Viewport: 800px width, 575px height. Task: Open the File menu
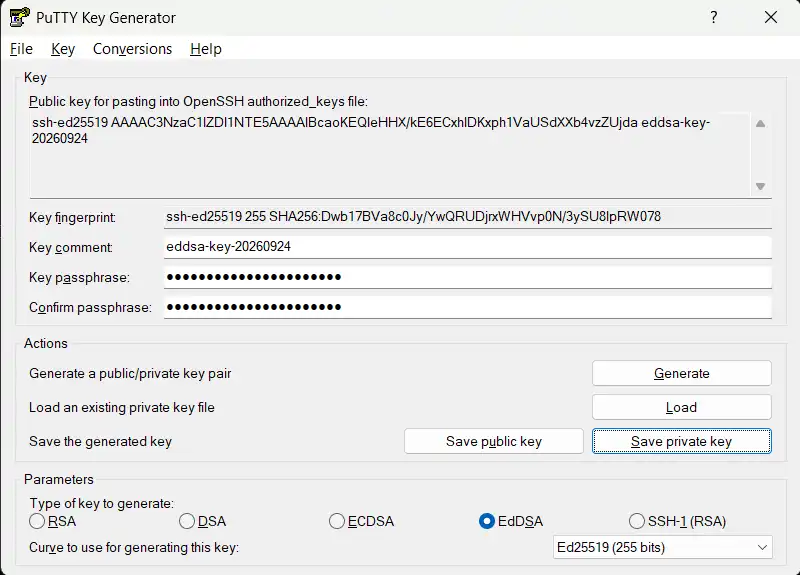point(21,49)
